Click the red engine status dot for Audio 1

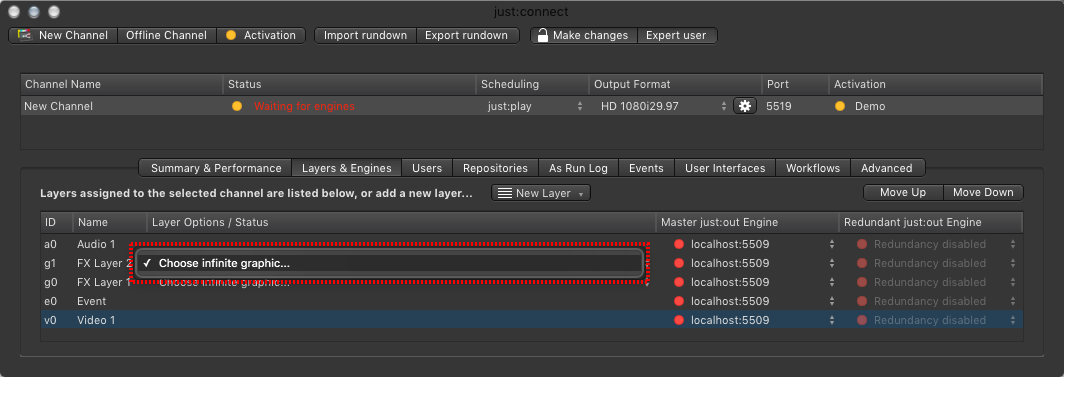click(679, 244)
